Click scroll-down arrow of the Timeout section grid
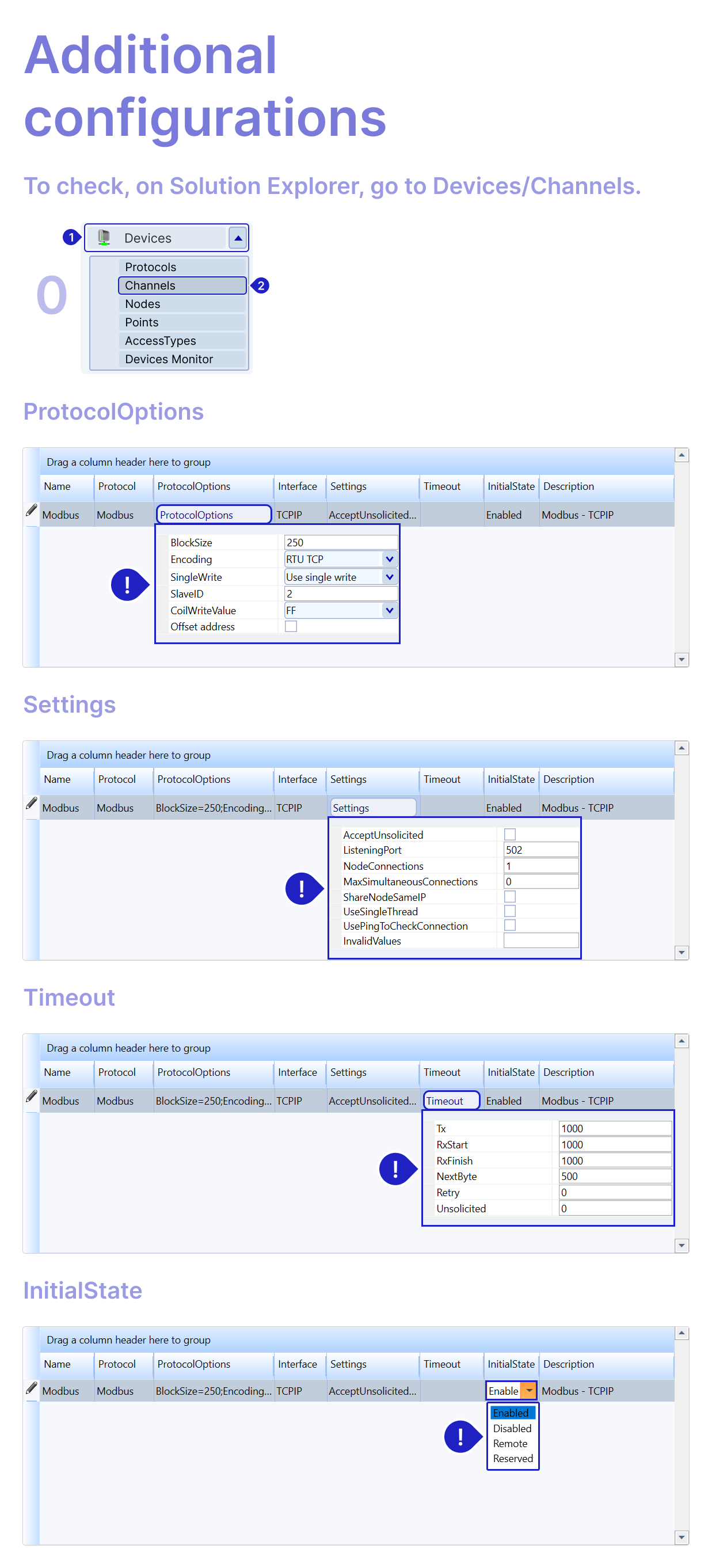The height and width of the screenshot is (1568, 712). (x=681, y=1246)
